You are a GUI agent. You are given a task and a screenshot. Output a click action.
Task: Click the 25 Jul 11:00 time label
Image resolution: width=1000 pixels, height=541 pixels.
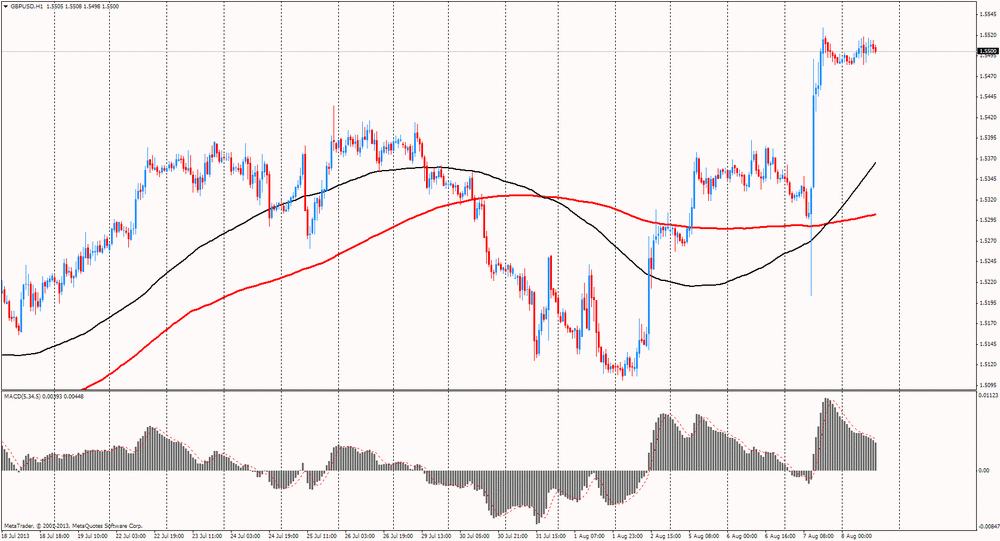(x=321, y=537)
